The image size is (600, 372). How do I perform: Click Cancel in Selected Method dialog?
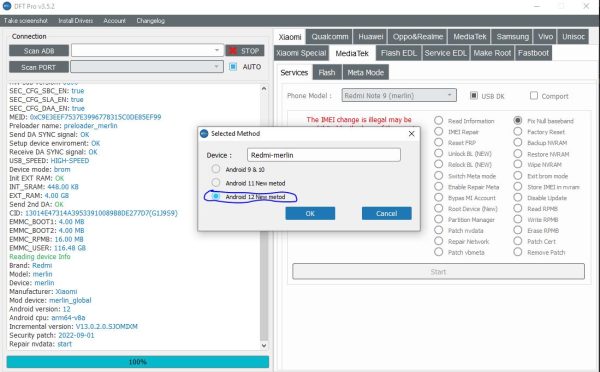[x=386, y=213]
